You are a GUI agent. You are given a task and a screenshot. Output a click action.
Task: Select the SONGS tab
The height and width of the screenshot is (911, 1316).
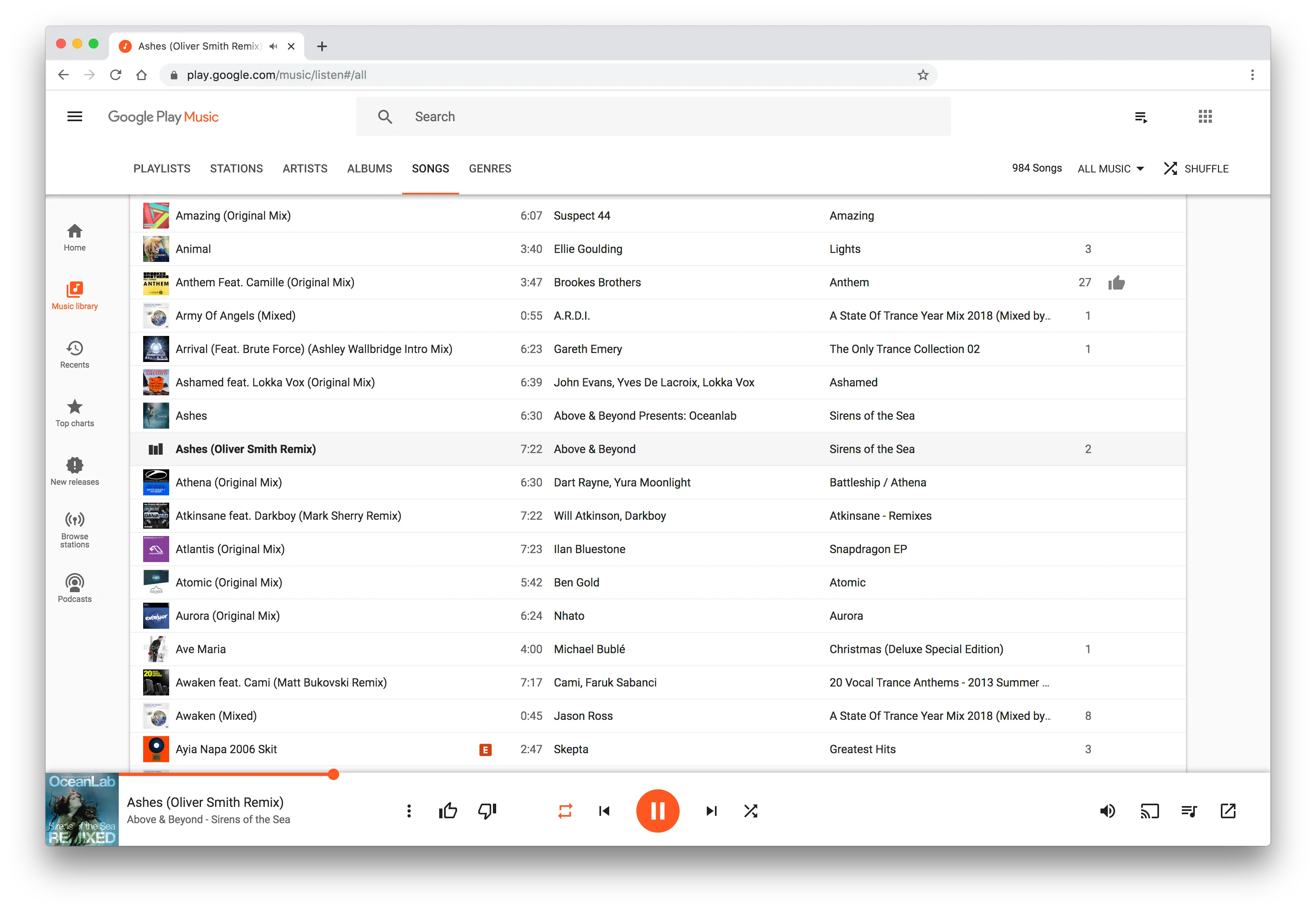click(x=430, y=168)
